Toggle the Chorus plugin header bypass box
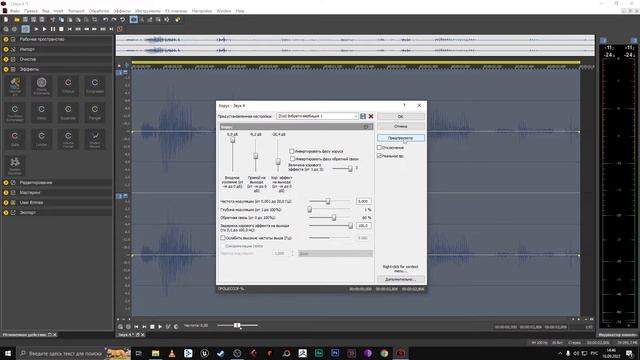Screen dimensions: 640x360 point(366,127)
